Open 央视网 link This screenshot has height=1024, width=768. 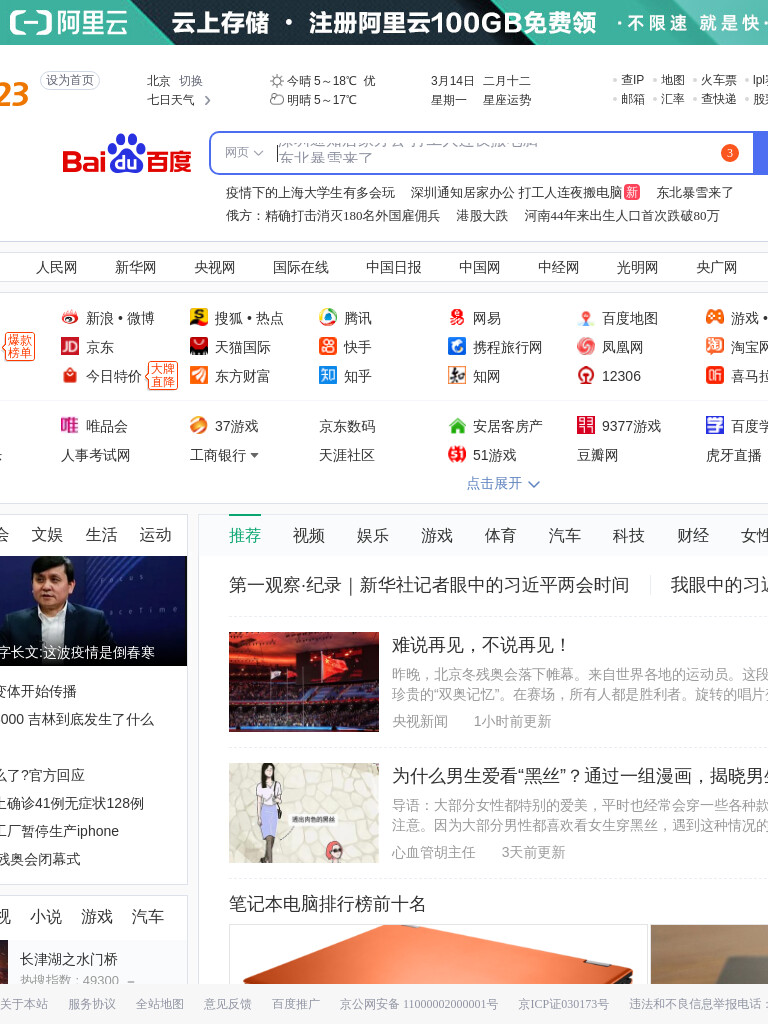click(214, 267)
